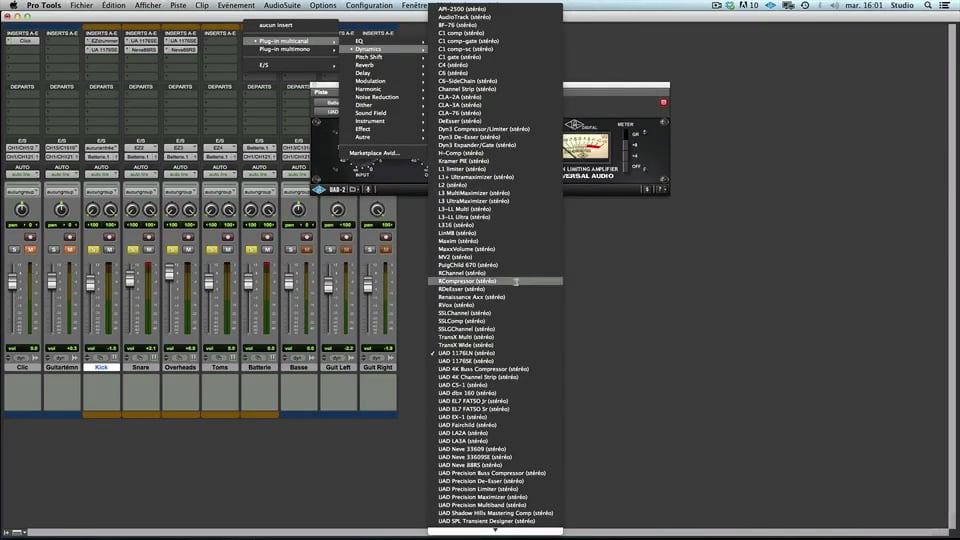Screen dimensions: 960x540
Task: Toggle mute on Basse track
Action: (x=306, y=249)
